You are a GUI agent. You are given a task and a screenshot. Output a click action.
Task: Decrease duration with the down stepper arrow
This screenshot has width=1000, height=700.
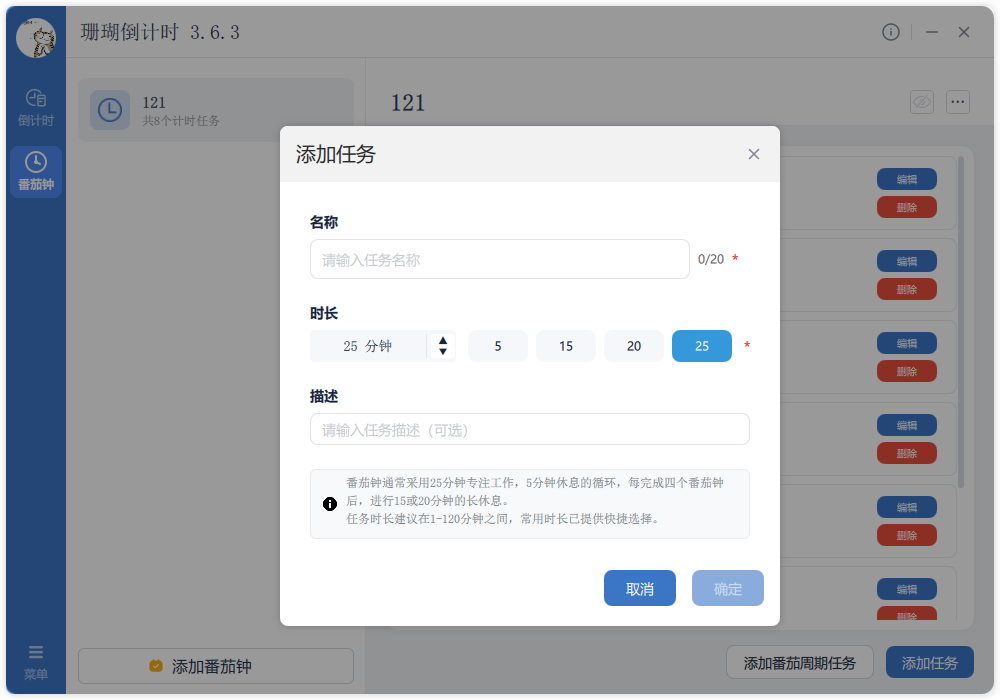pyautogui.click(x=441, y=351)
